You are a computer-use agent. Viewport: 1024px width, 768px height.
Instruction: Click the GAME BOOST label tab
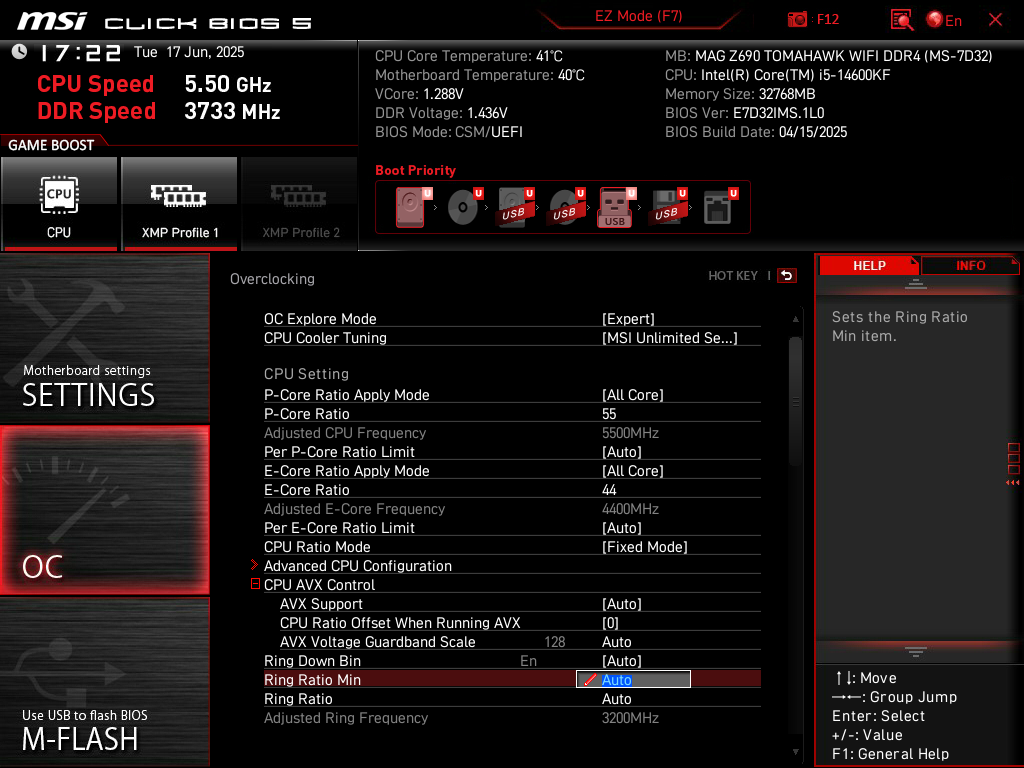coord(52,145)
